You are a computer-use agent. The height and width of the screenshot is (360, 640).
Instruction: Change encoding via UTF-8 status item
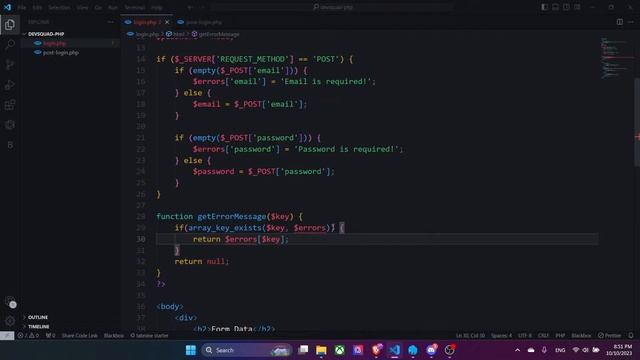[524, 336]
